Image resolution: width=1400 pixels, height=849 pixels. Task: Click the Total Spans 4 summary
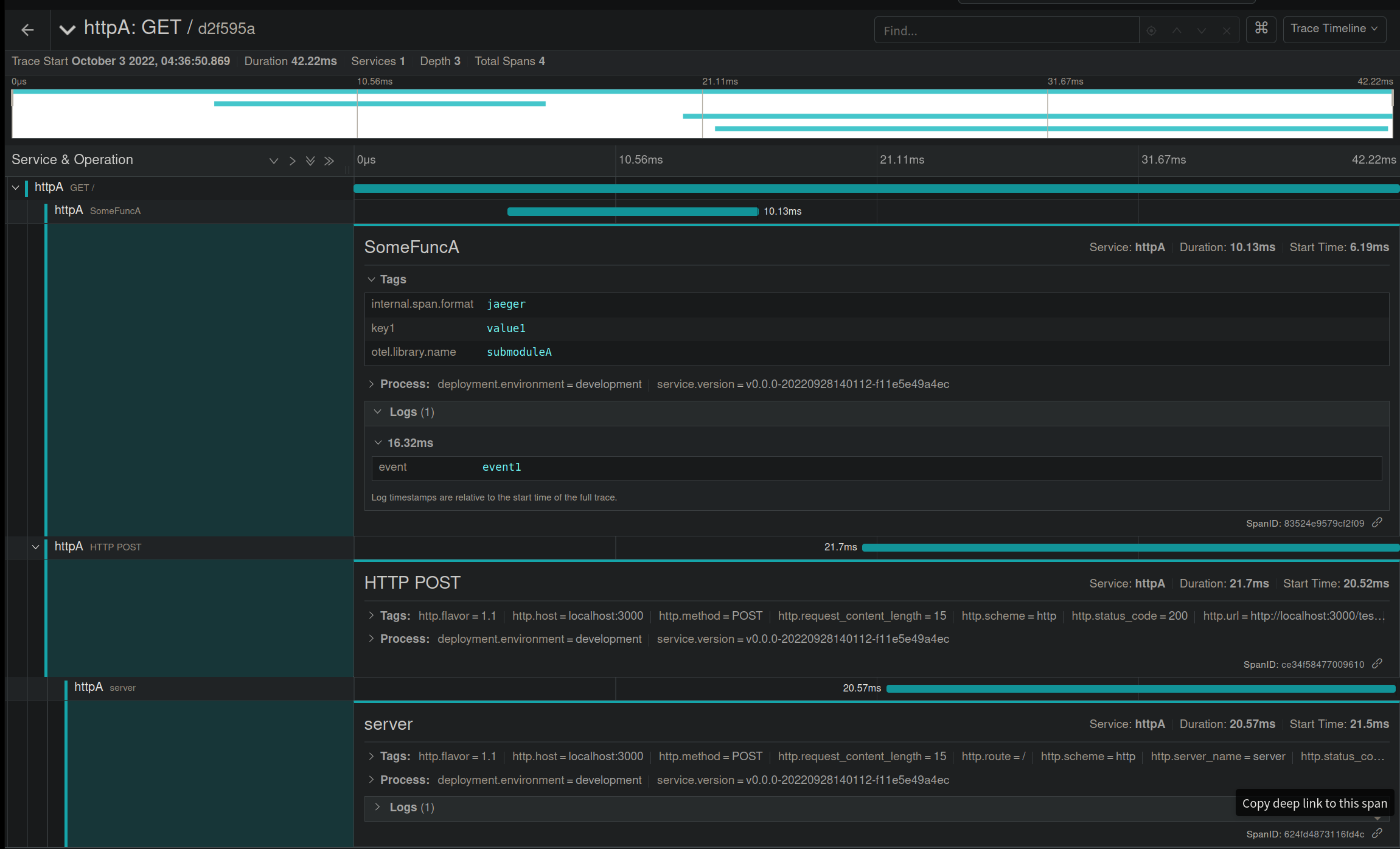510,61
